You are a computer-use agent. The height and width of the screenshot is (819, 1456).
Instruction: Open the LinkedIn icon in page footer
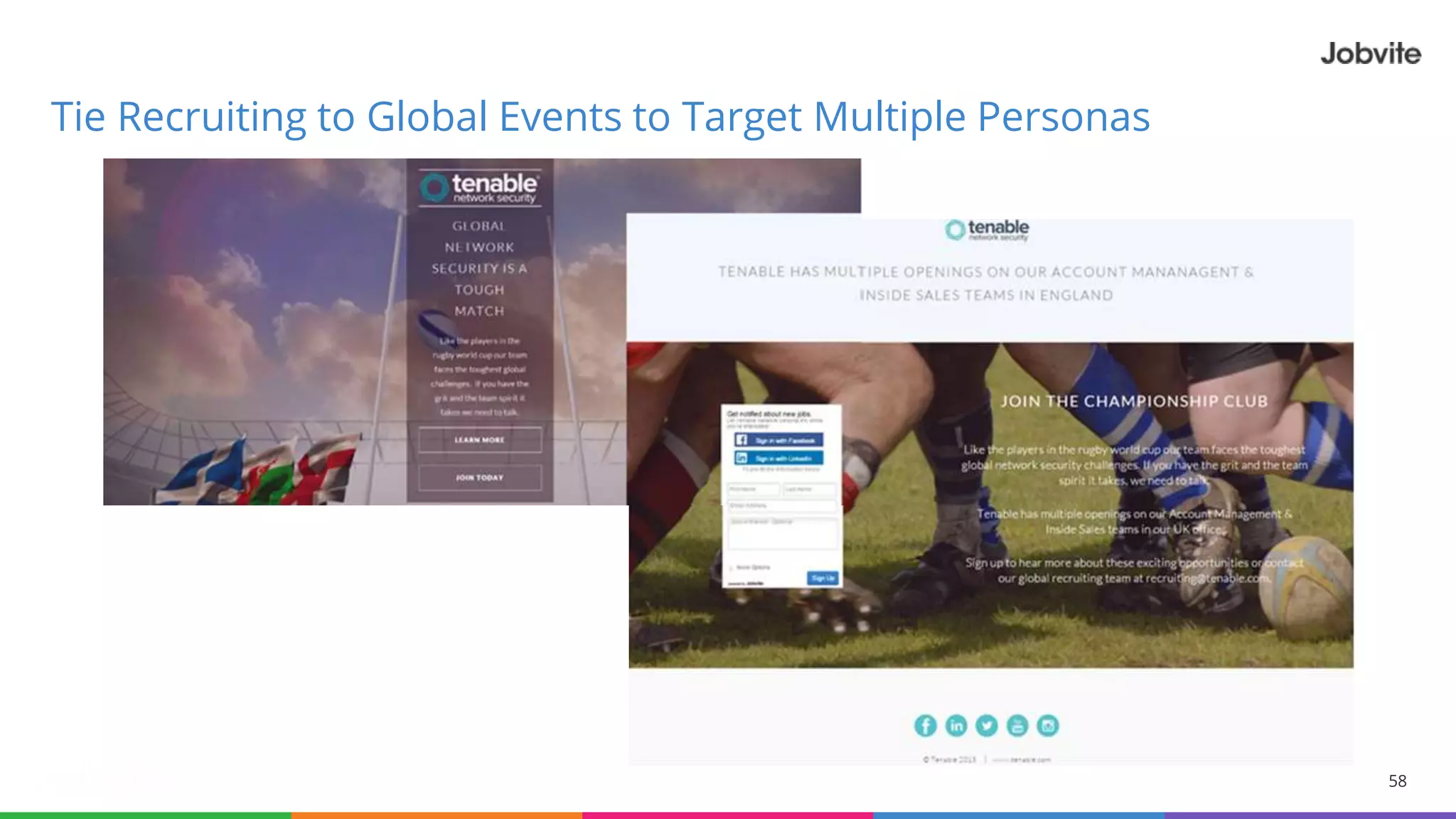click(956, 726)
